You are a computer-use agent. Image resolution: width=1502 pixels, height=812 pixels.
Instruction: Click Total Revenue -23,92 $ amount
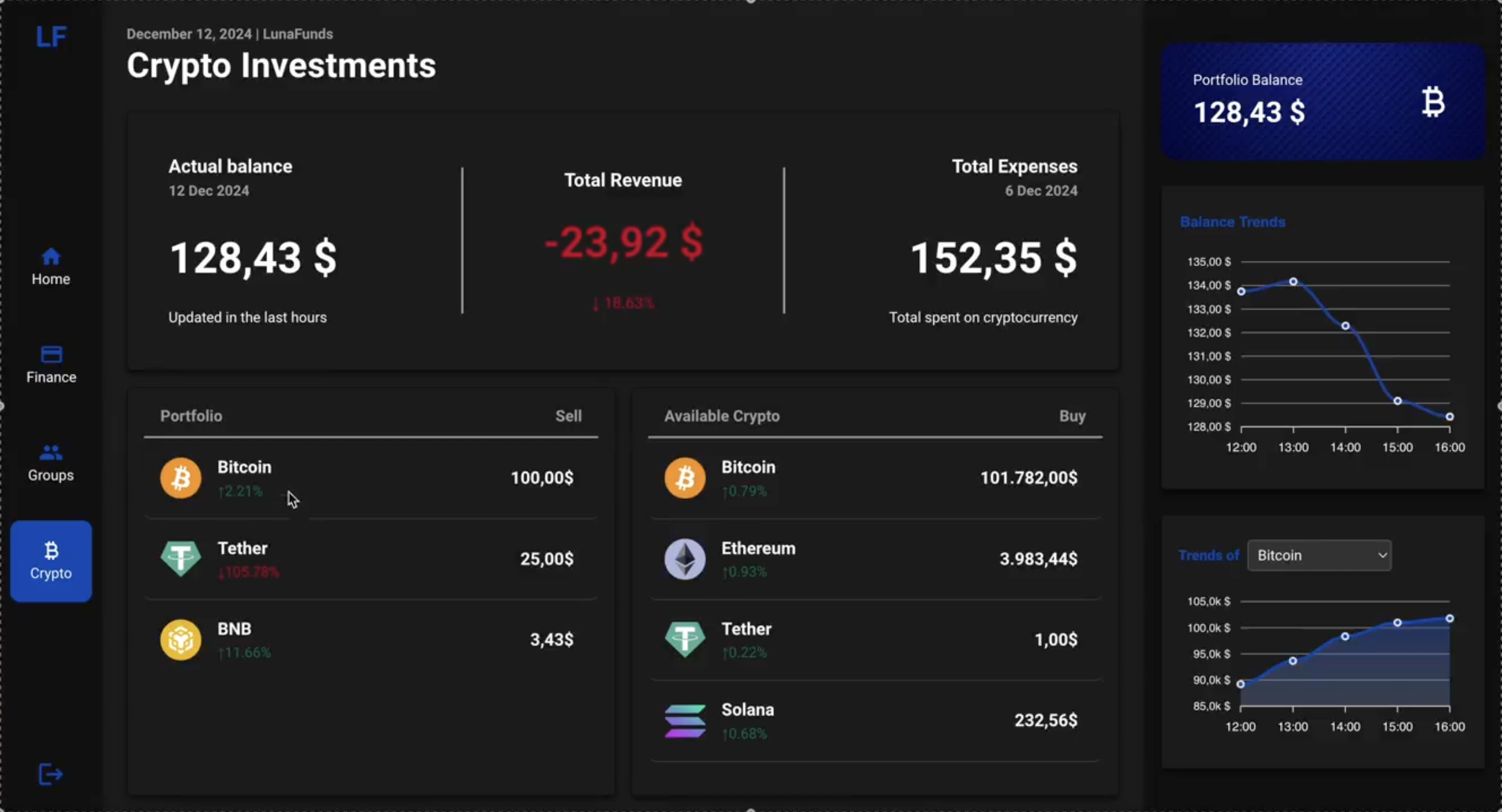(623, 242)
